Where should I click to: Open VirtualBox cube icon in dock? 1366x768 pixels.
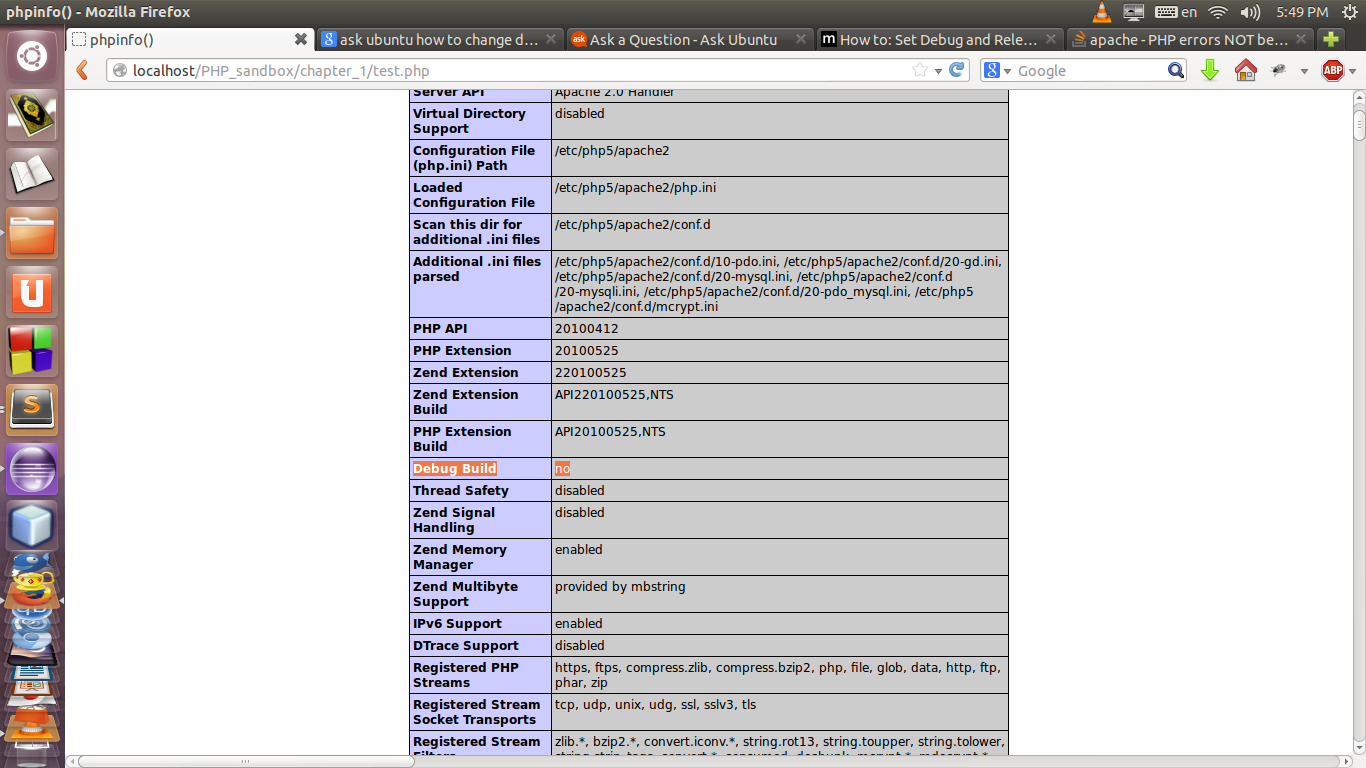coord(32,527)
